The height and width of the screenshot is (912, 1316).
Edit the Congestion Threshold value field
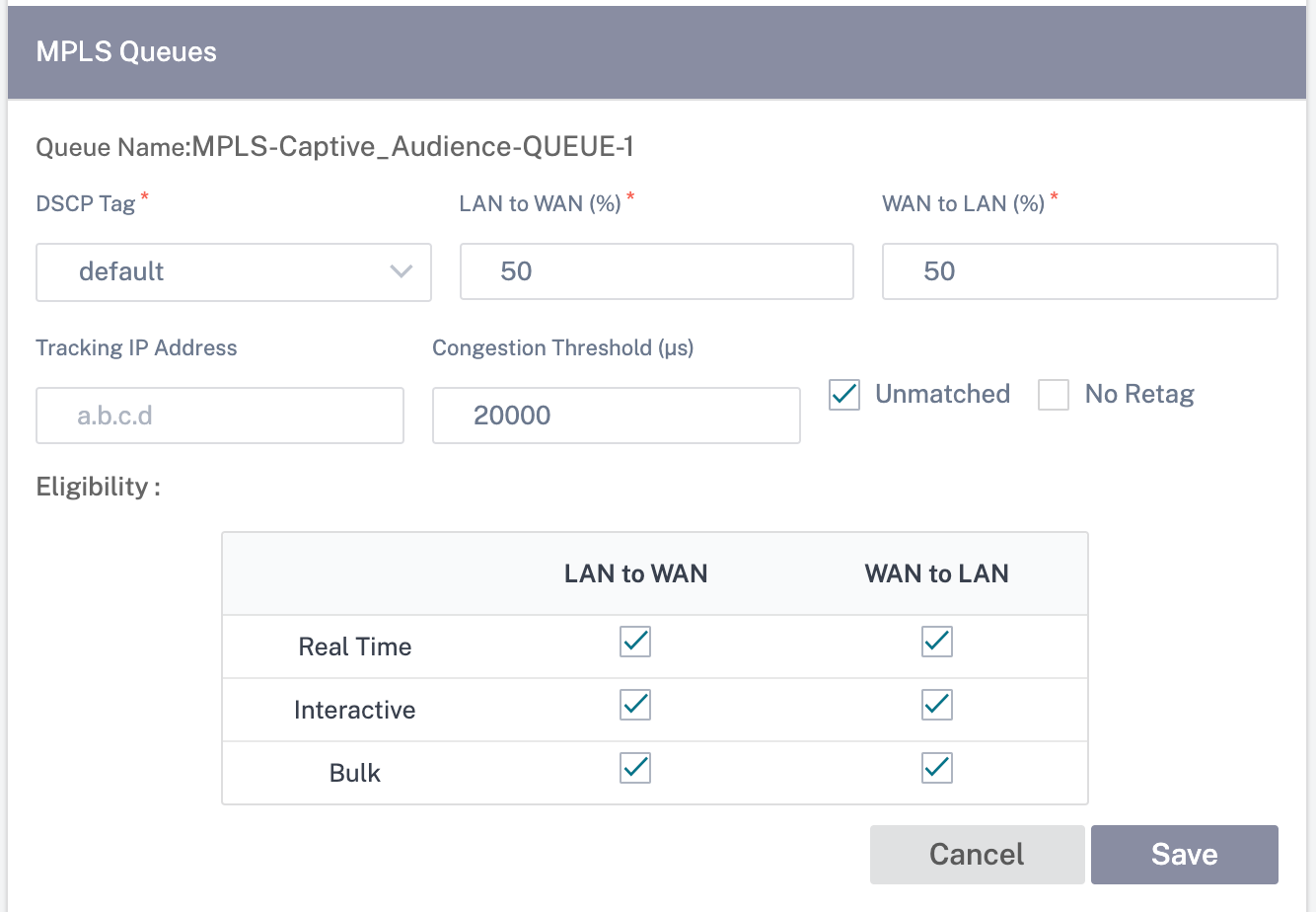pos(617,416)
